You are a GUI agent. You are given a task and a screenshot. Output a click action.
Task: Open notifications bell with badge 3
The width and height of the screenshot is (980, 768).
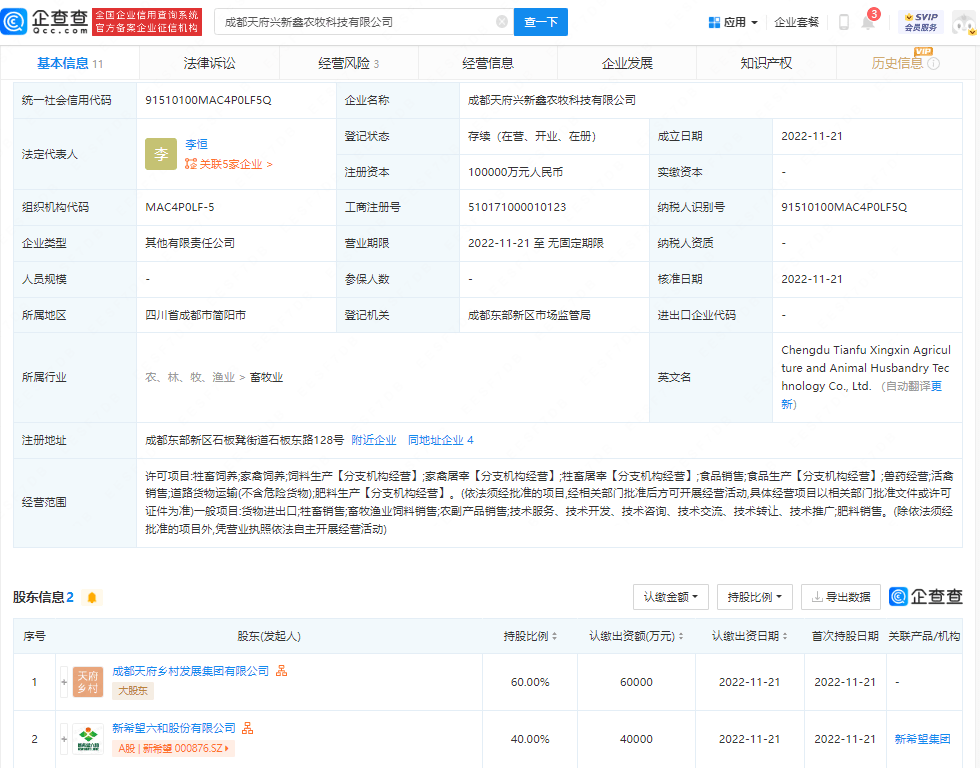coord(869,21)
